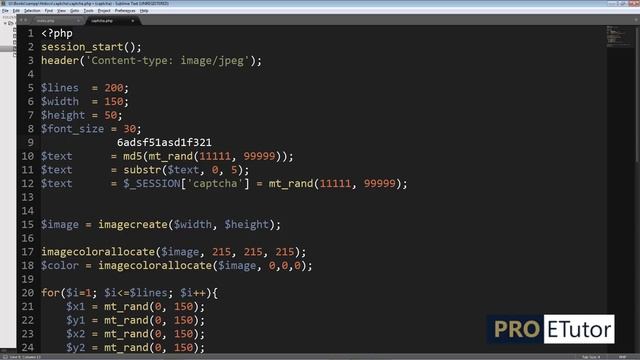
Task: Click the value 50 on line 7
Action: point(111,115)
